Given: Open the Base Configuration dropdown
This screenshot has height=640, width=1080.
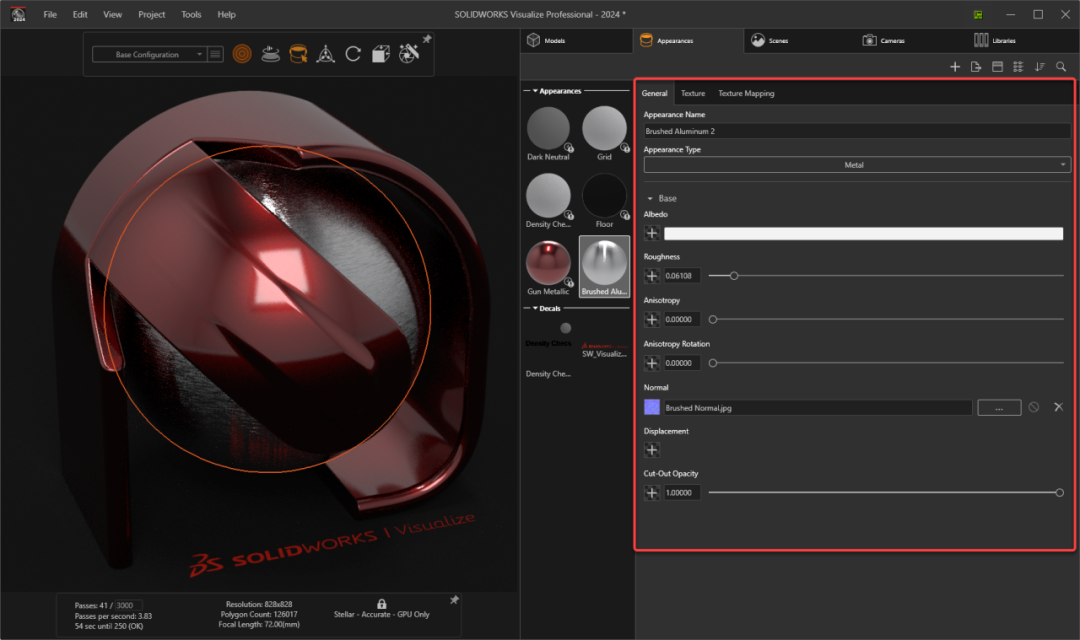Looking at the screenshot, I should click(149, 55).
